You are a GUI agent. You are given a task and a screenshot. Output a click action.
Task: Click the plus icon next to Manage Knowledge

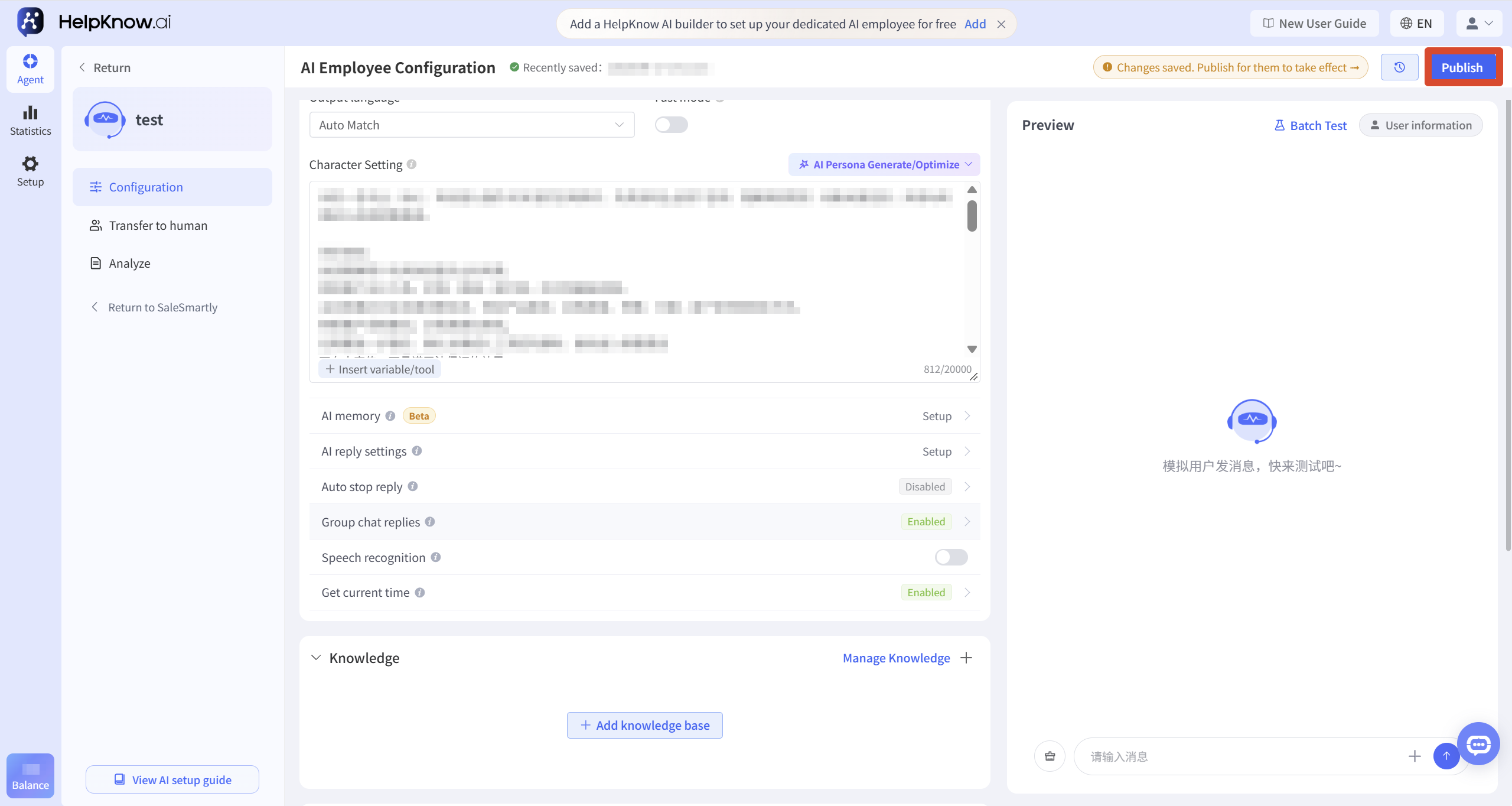966,658
